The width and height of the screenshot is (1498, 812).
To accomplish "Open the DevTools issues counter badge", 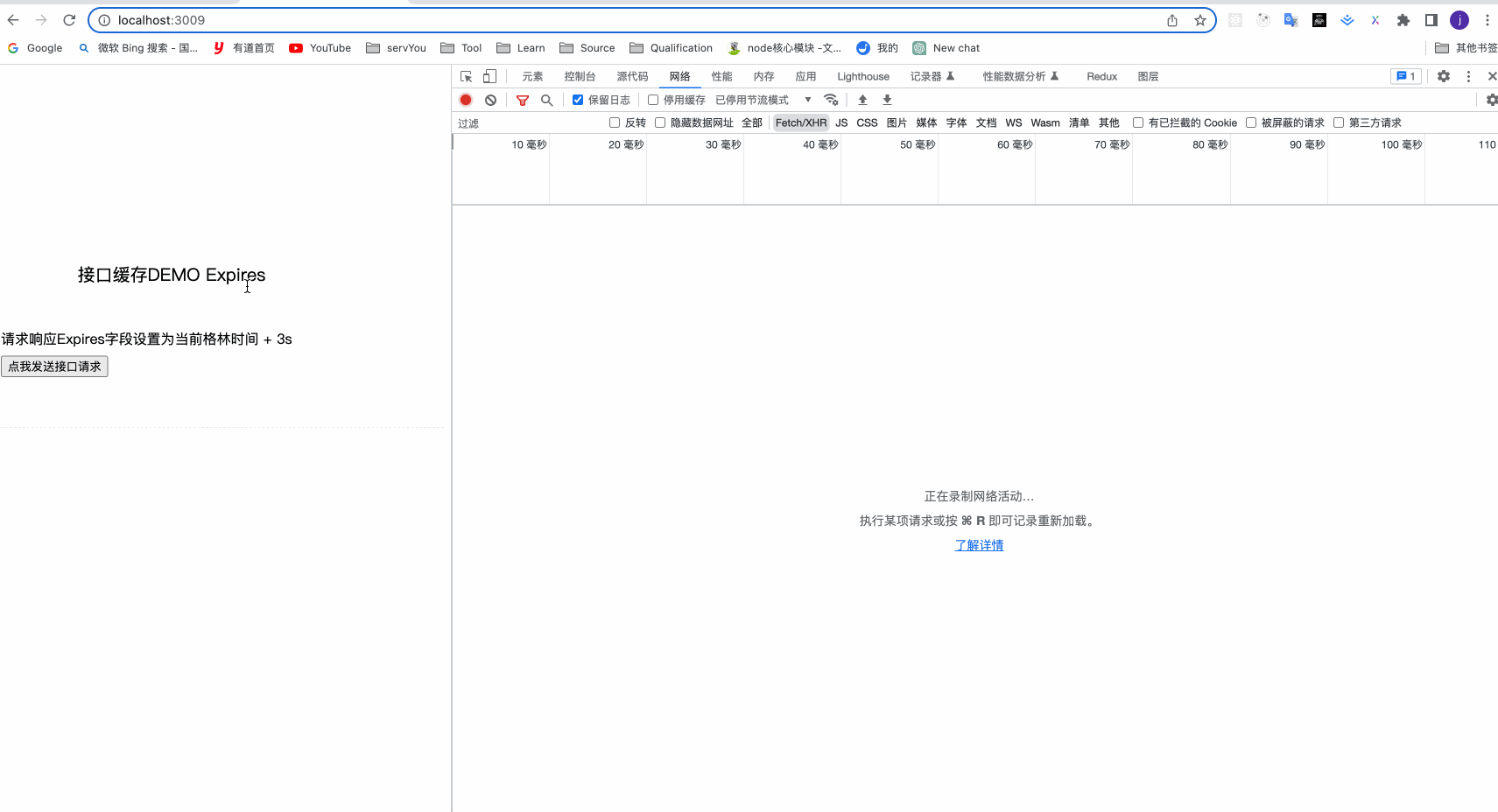I will coord(1406,76).
